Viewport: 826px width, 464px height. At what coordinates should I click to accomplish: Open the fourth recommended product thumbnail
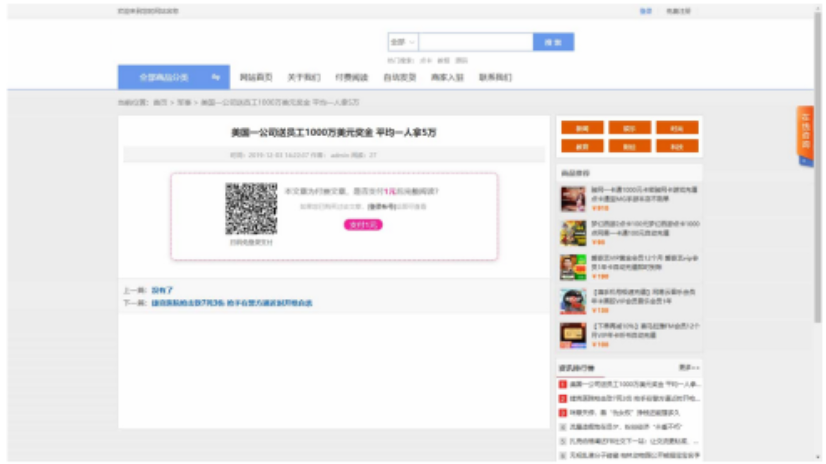(572, 301)
